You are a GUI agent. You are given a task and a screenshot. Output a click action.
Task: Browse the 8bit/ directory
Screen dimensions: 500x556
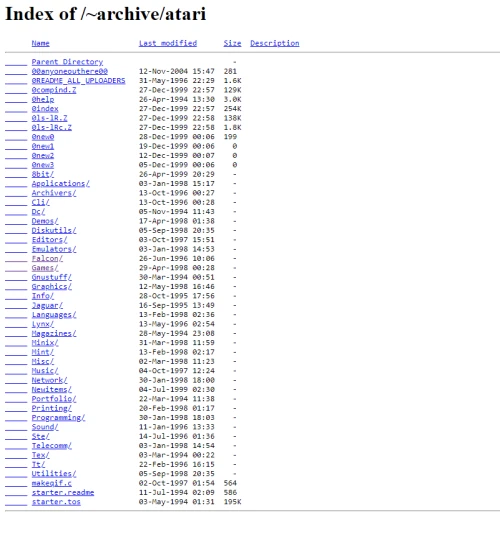[43, 174]
